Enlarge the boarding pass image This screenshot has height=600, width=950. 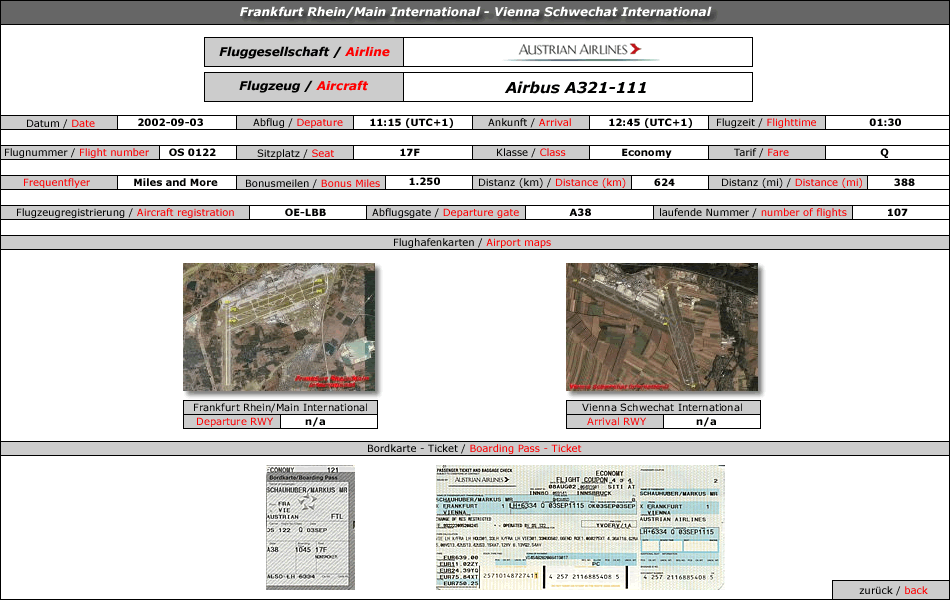click(310, 527)
